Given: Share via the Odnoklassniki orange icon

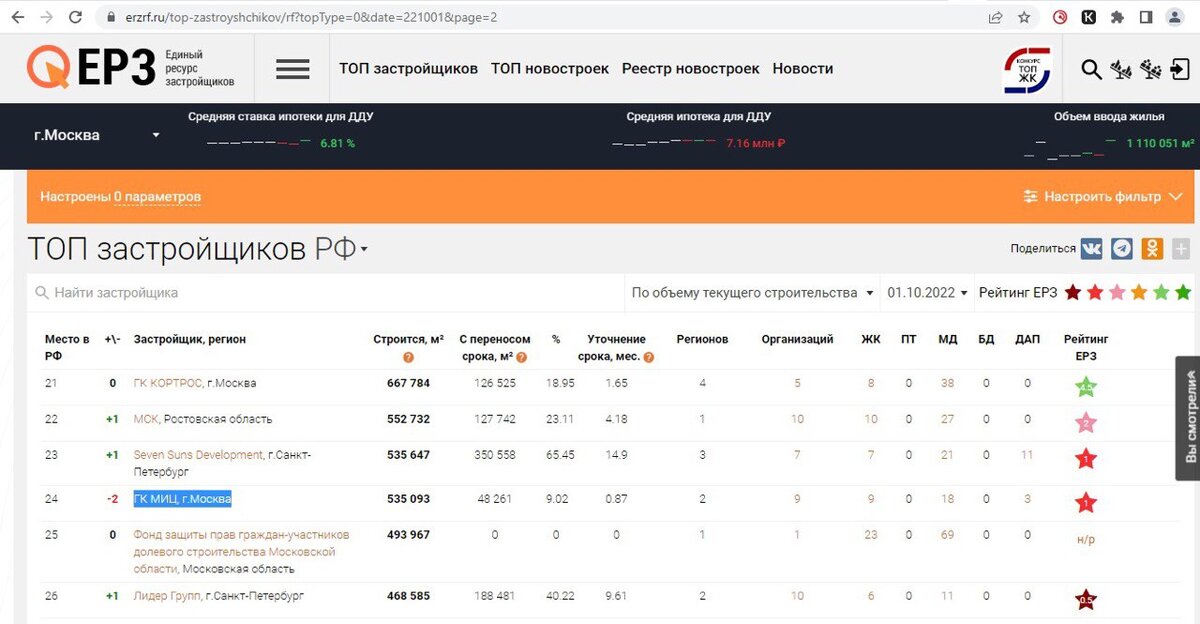Looking at the screenshot, I should pos(1151,247).
